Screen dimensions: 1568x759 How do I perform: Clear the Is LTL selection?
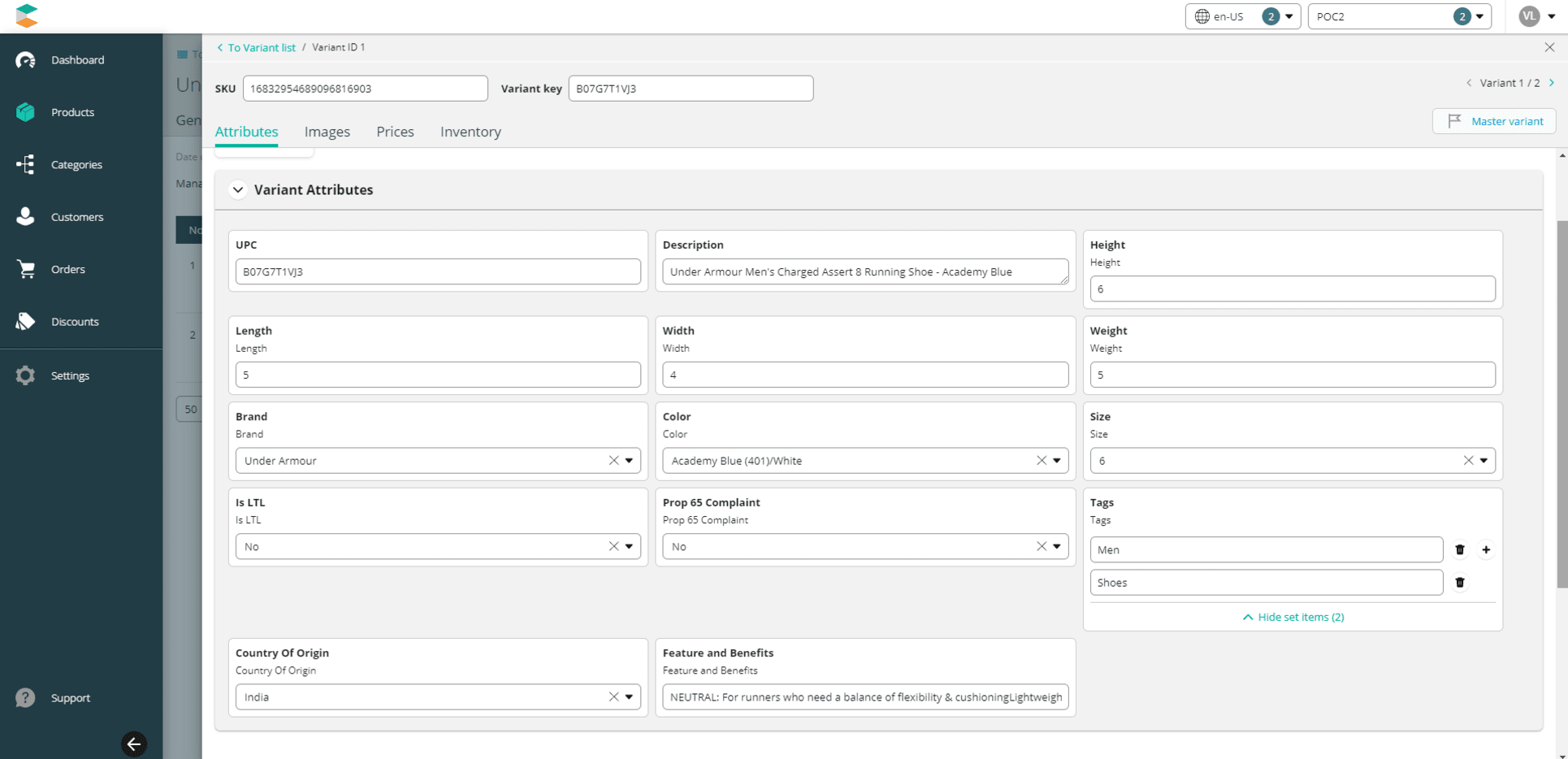click(x=614, y=547)
